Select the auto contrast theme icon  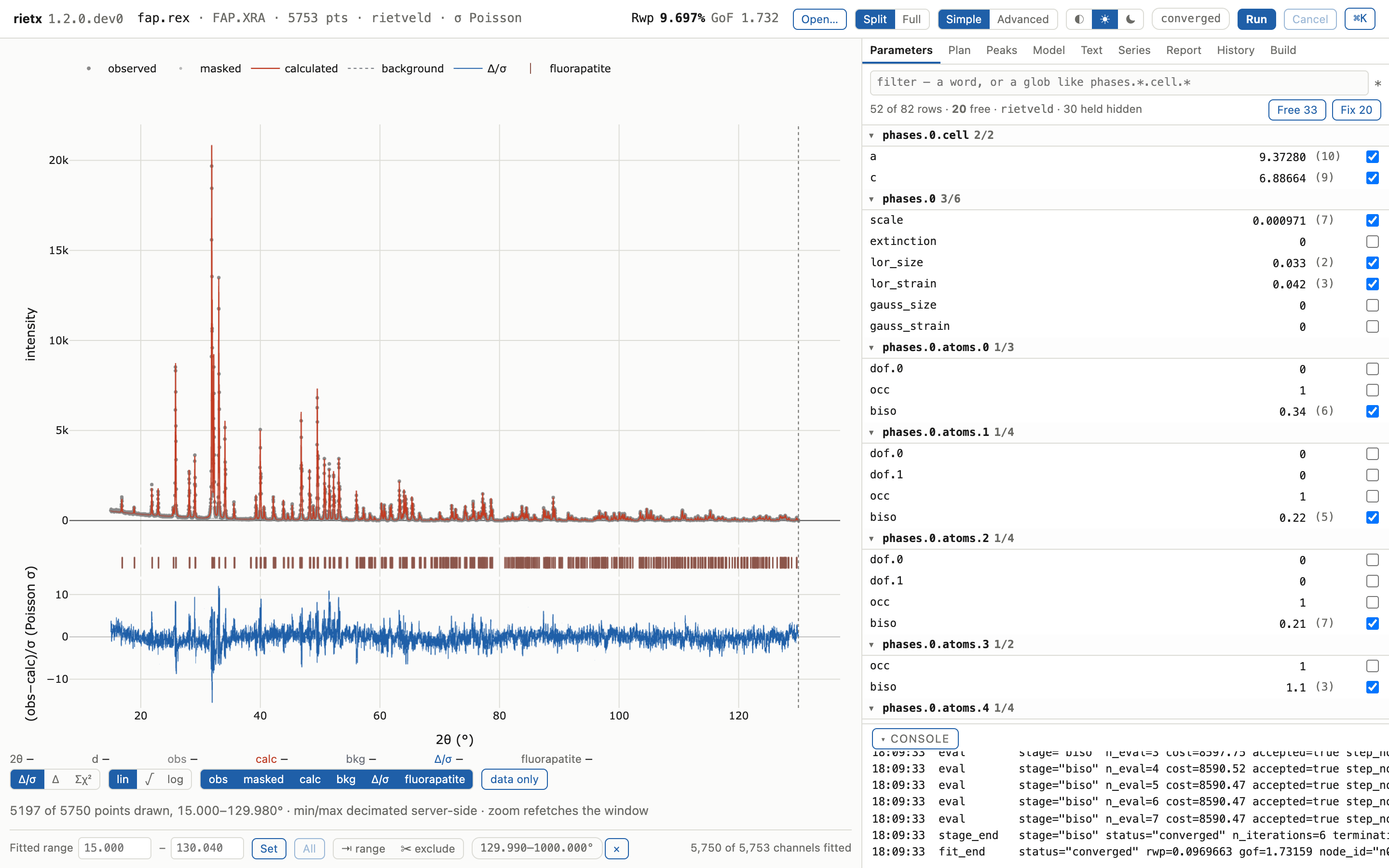(1079, 19)
